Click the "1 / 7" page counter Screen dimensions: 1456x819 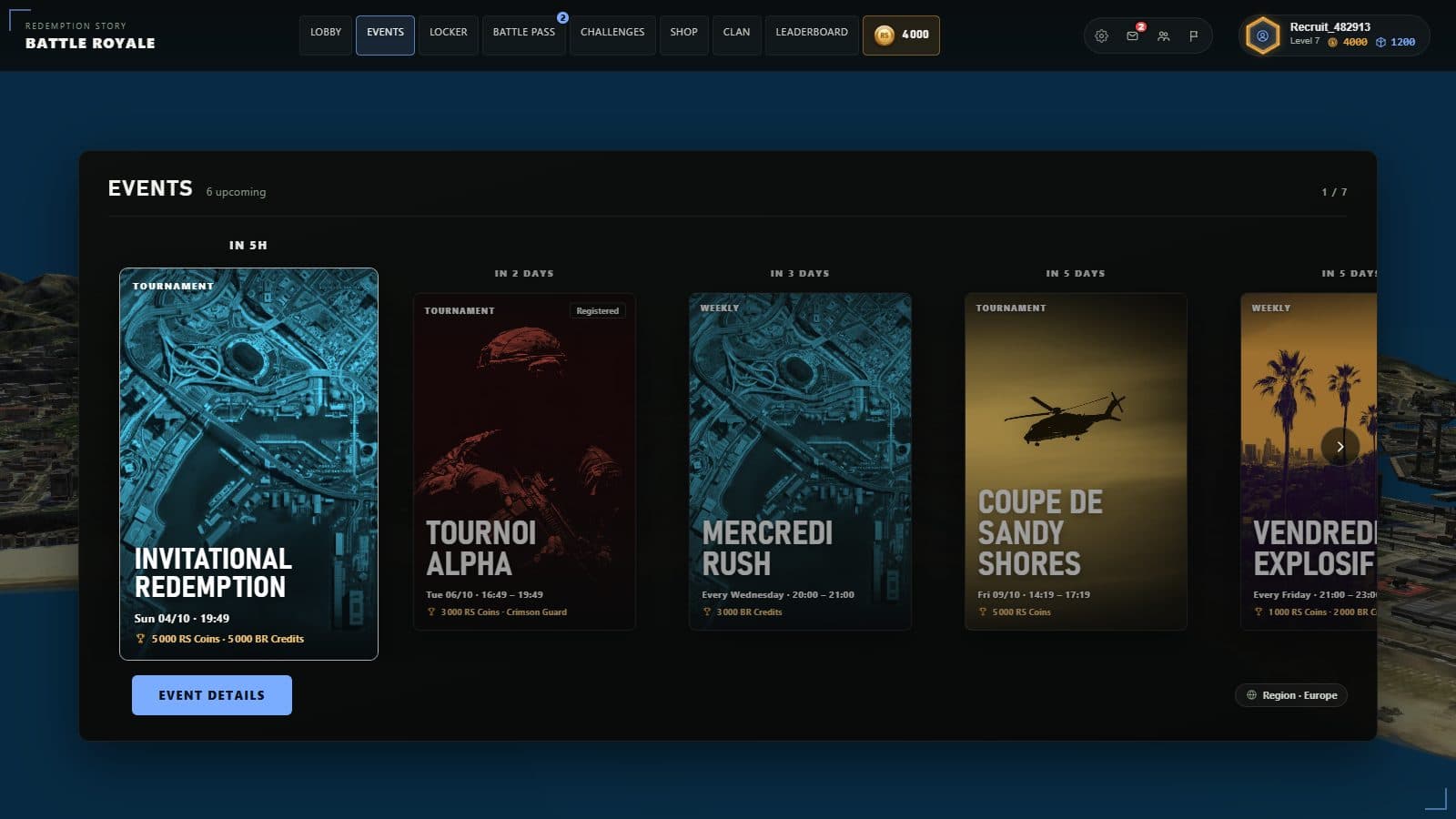pos(1334,192)
